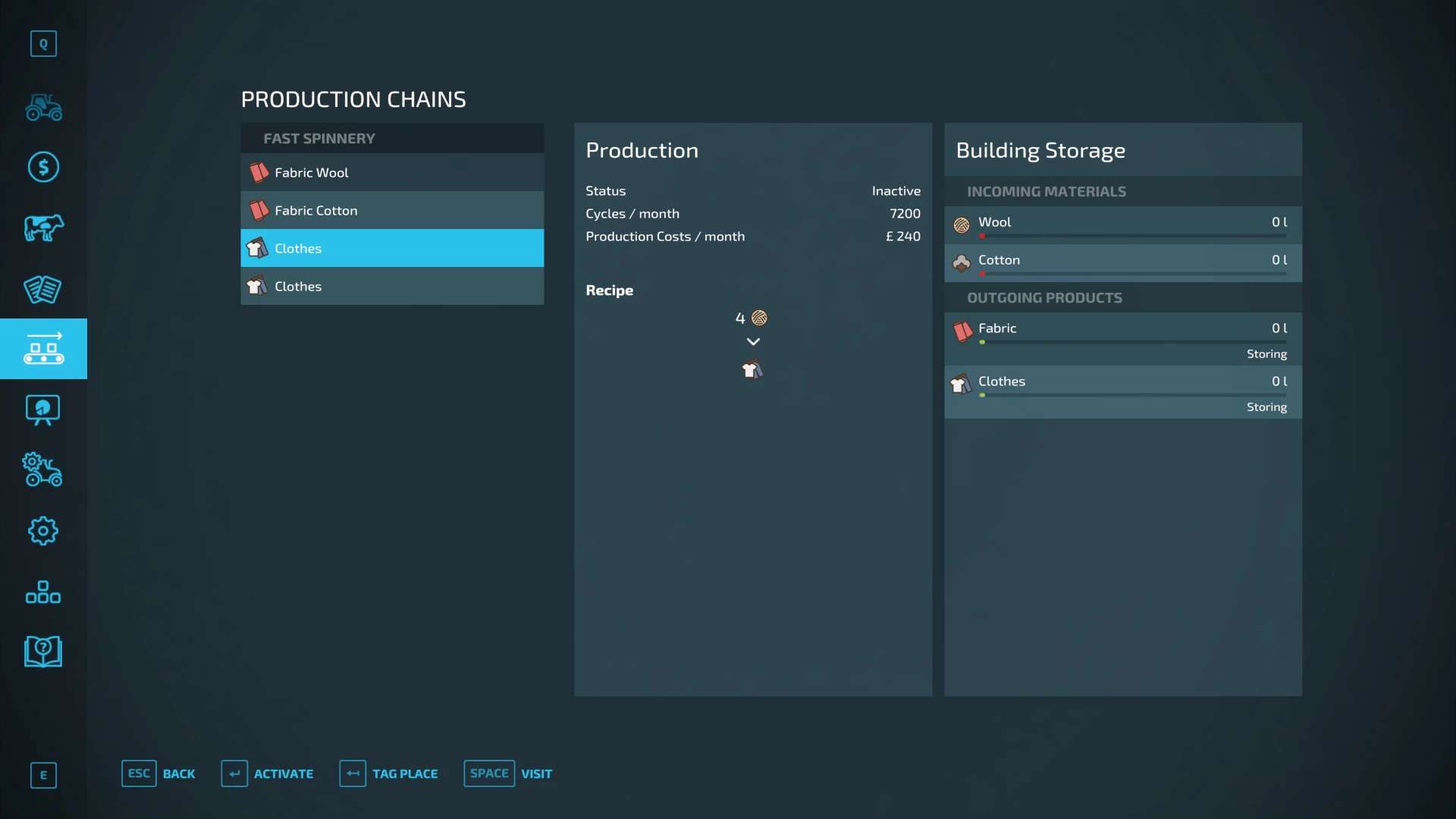Open the animals cow icon
The height and width of the screenshot is (819, 1456).
coord(43,227)
